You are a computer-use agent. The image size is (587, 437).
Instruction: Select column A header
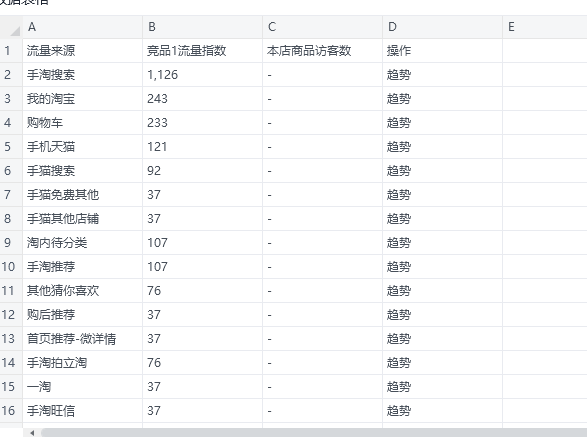83,27
